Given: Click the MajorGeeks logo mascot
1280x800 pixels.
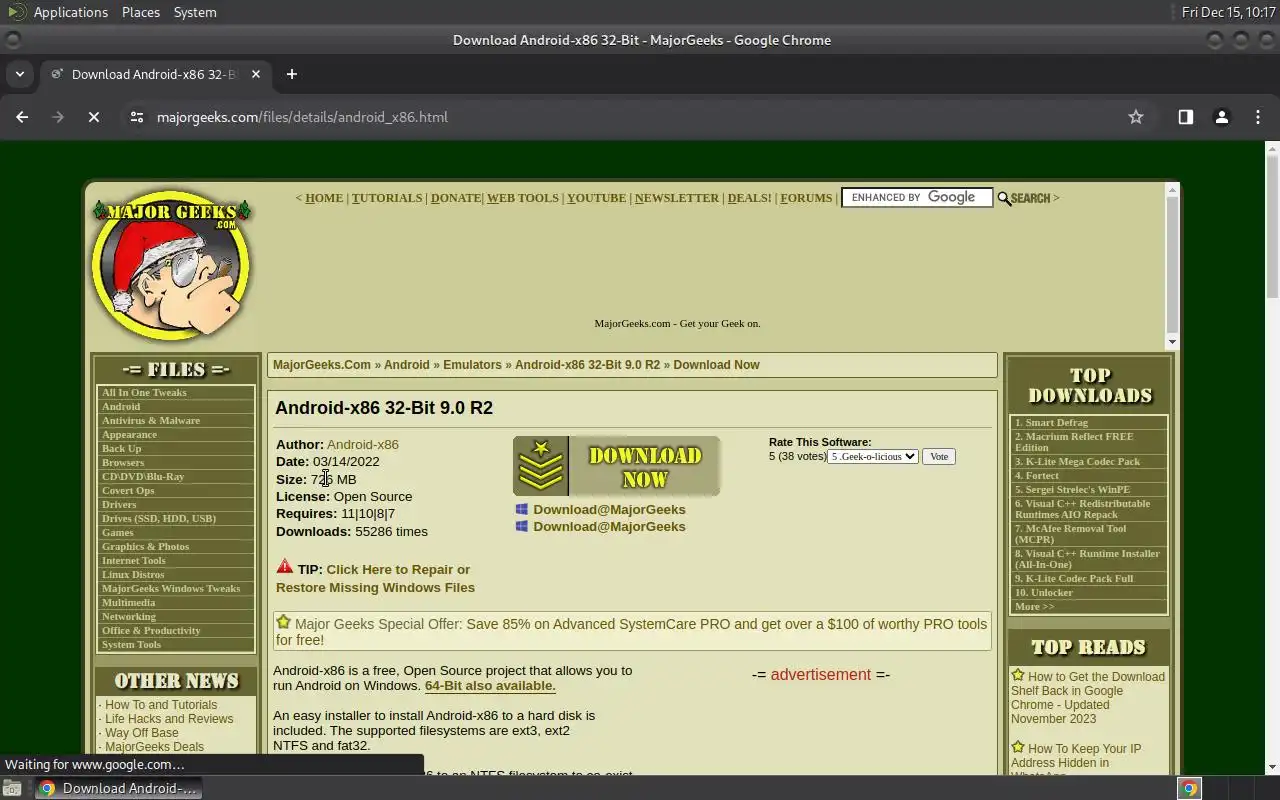Looking at the screenshot, I should 171,266.
